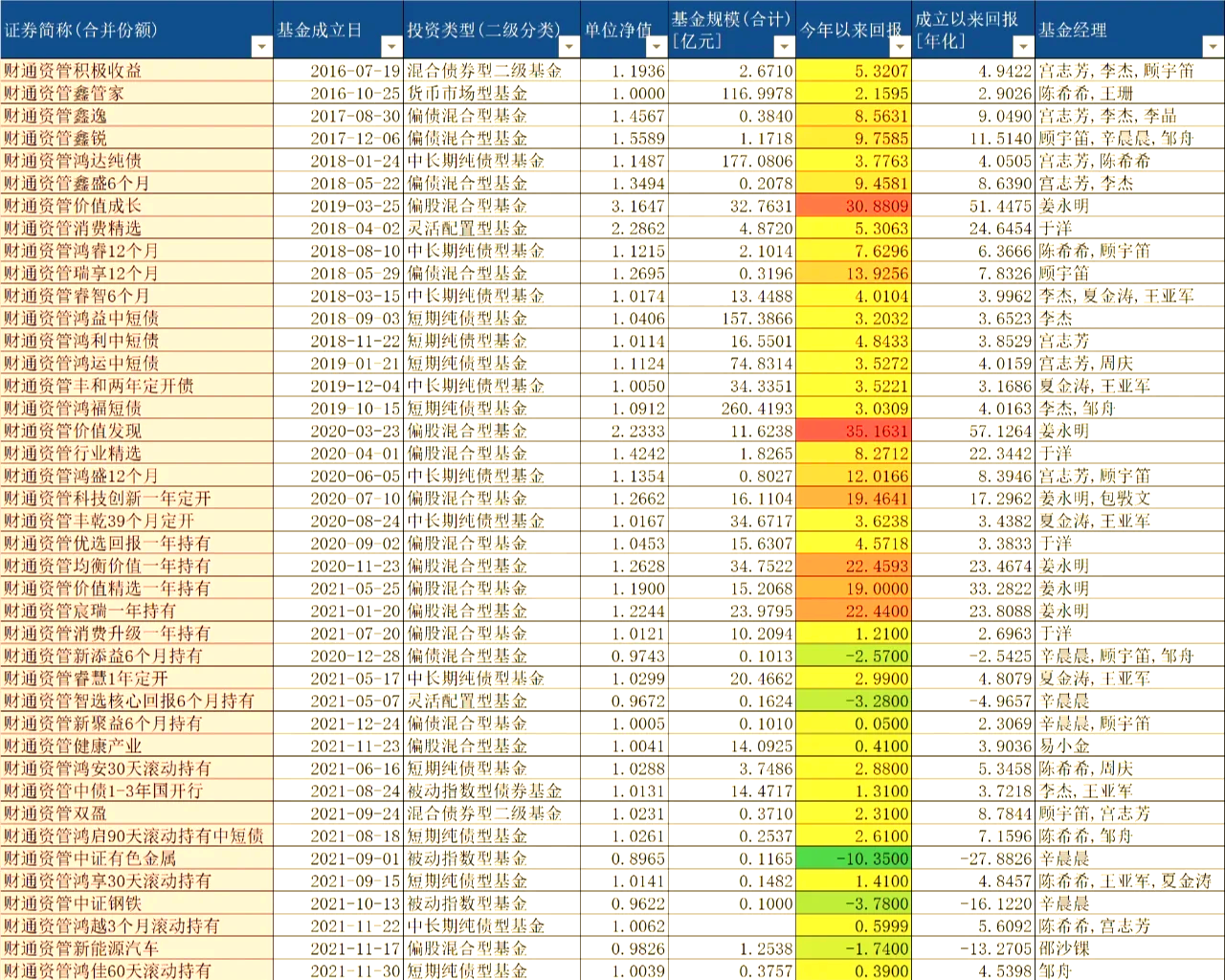This screenshot has width=1225, height=980.
Task: Click the orange 30.8809 return cell
Action: (x=853, y=206)
